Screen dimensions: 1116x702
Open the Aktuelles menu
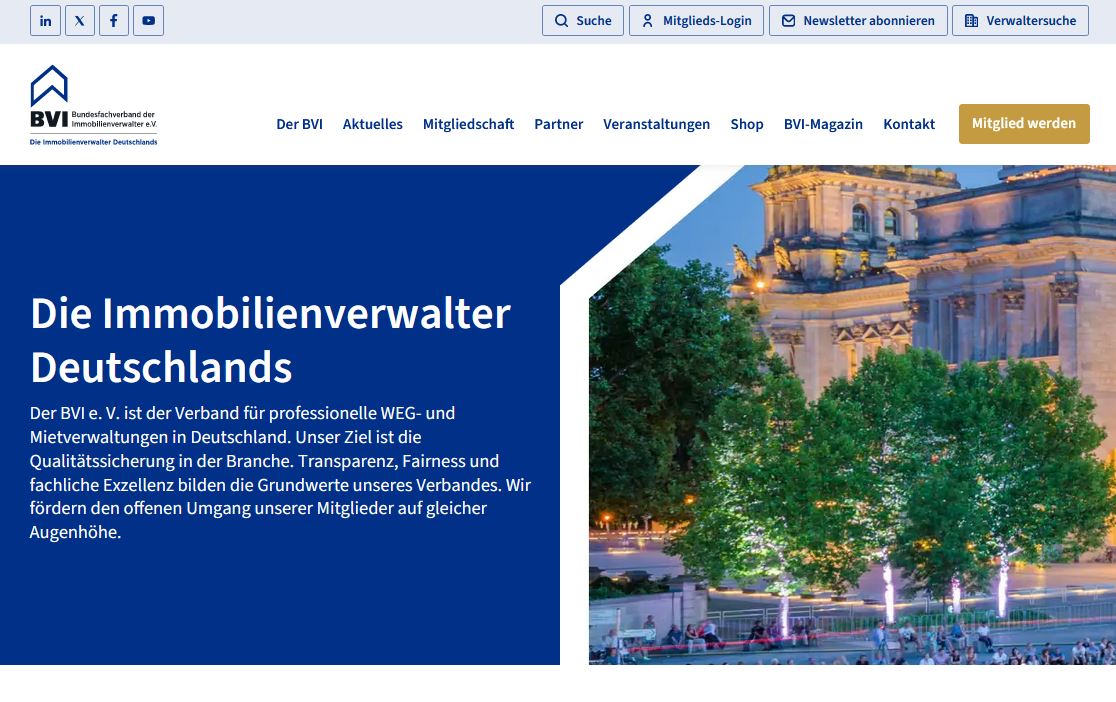[372, 124]
